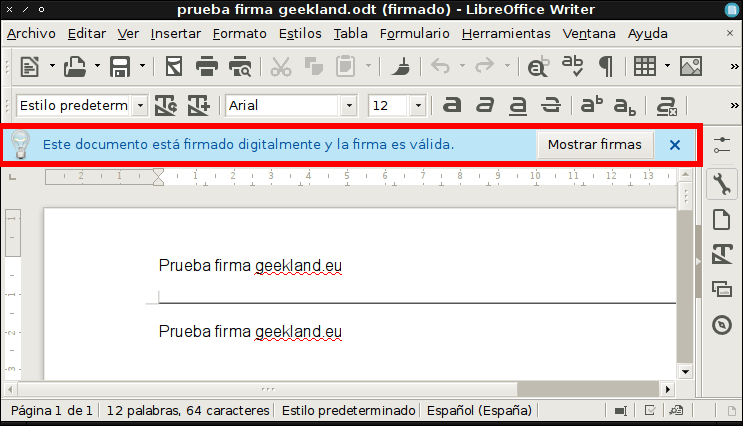Toggle underline formatting
The height and width of the screenshot is (426, 743).
518,105
